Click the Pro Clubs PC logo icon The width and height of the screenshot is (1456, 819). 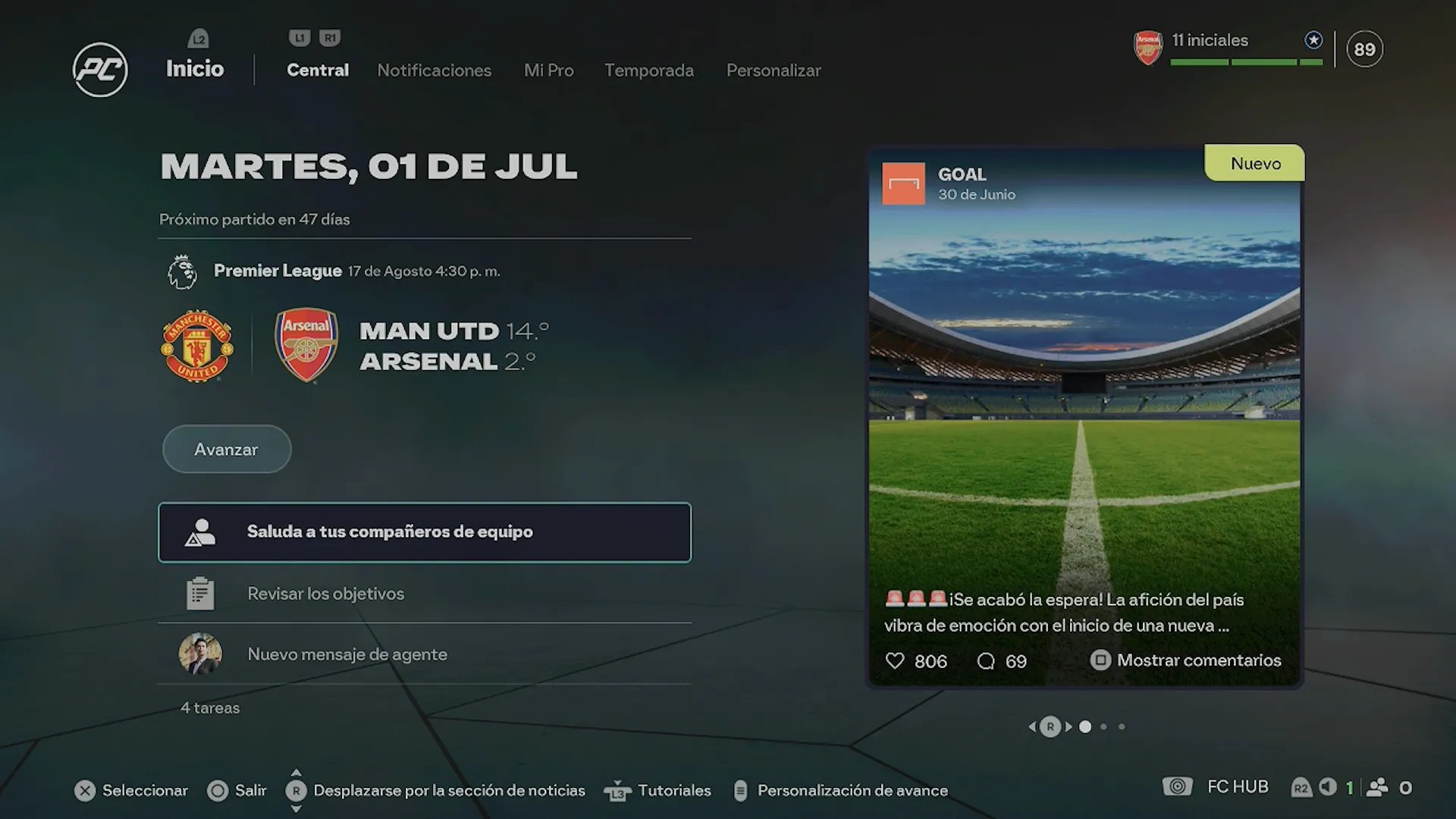point(100,70)
